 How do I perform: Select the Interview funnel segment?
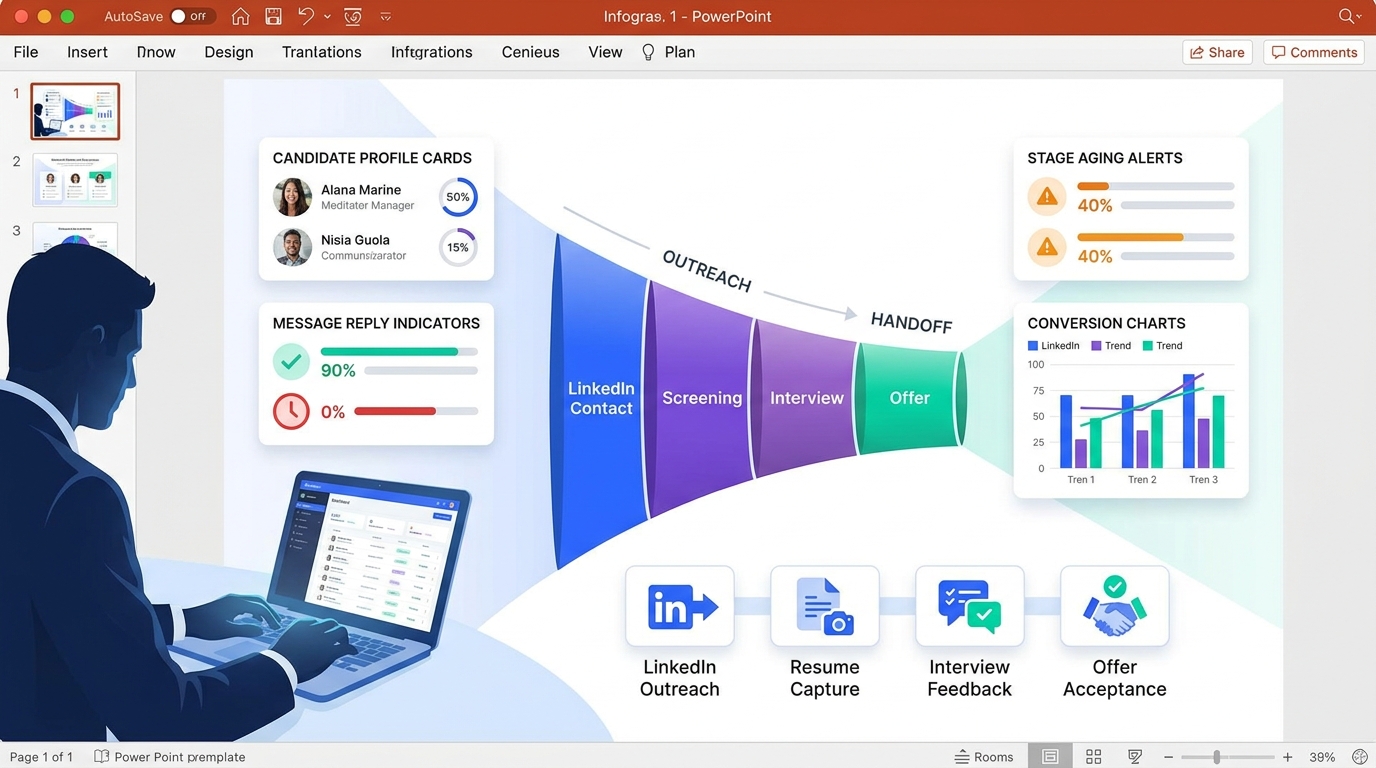tap(807, 398)
